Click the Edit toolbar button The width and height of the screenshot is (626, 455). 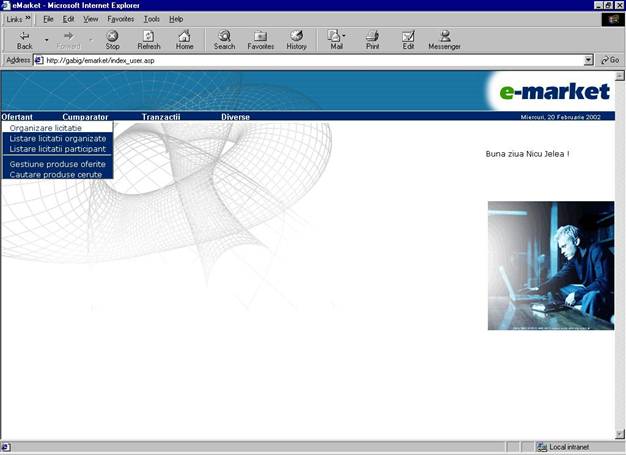click(x=408, y=36)
